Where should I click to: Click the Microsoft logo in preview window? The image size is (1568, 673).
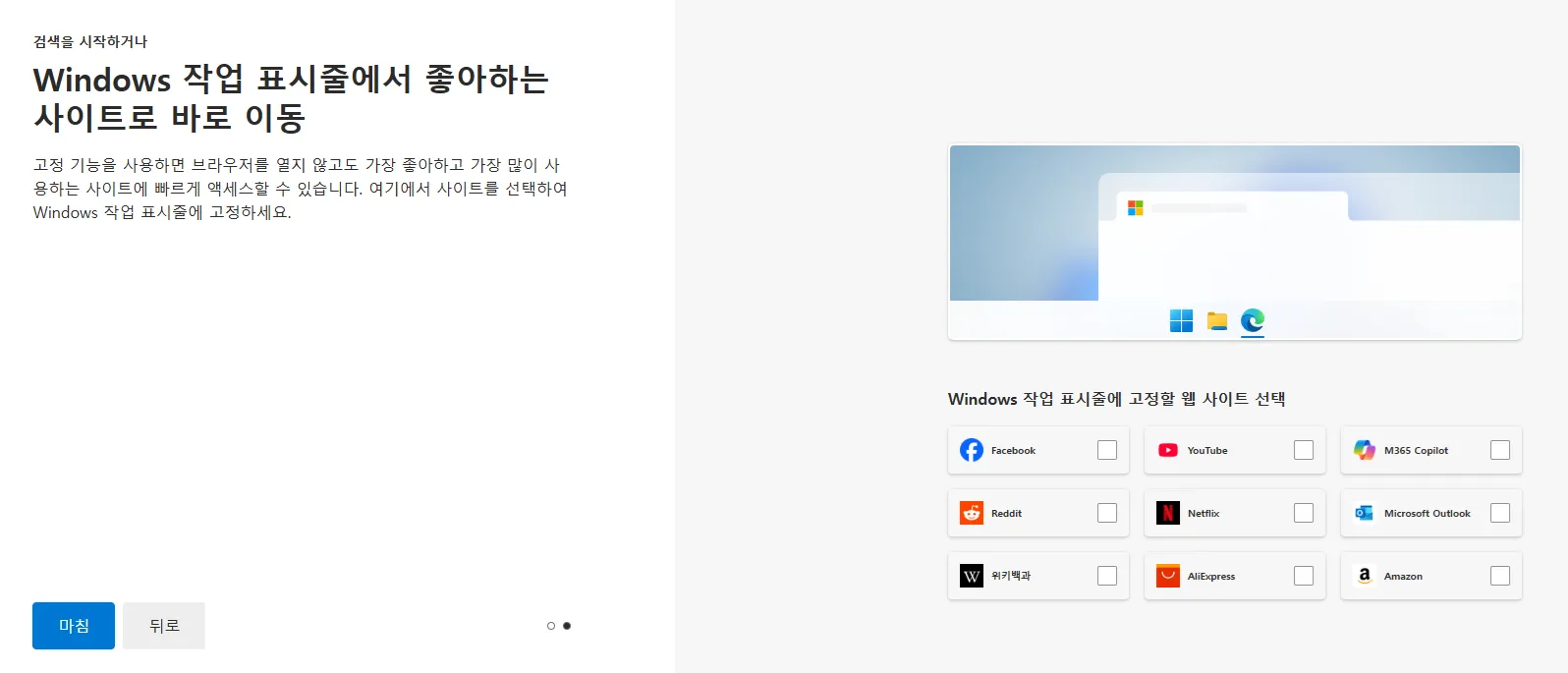[1136, 208]
